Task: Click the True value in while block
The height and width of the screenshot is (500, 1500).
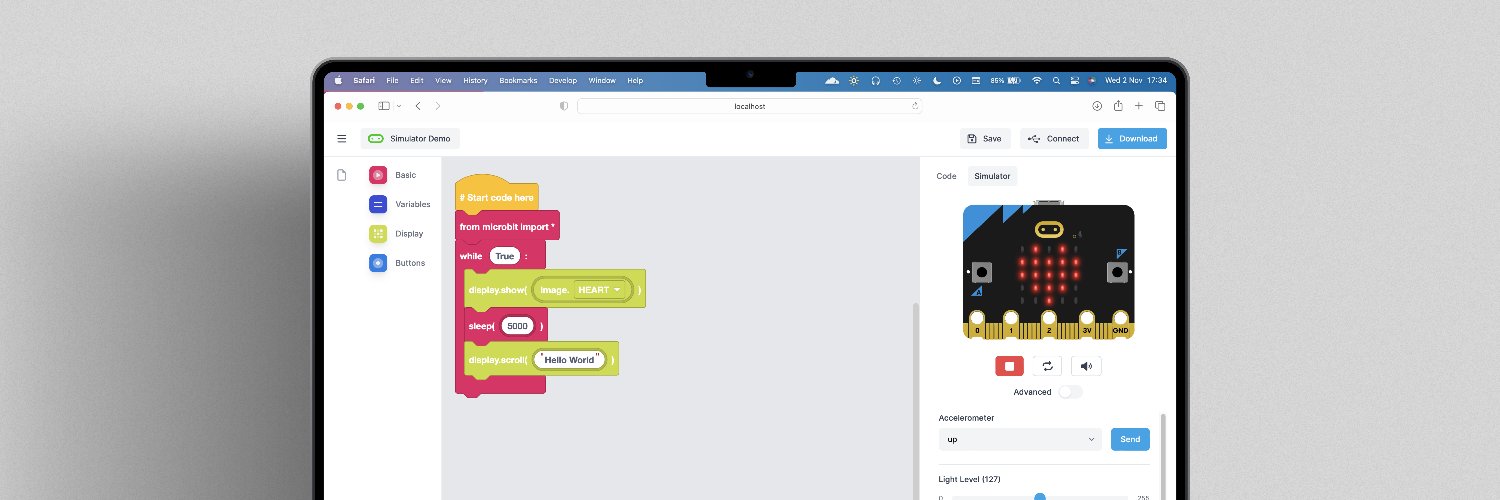Action: pyautogui.click(x=504, y=256)
